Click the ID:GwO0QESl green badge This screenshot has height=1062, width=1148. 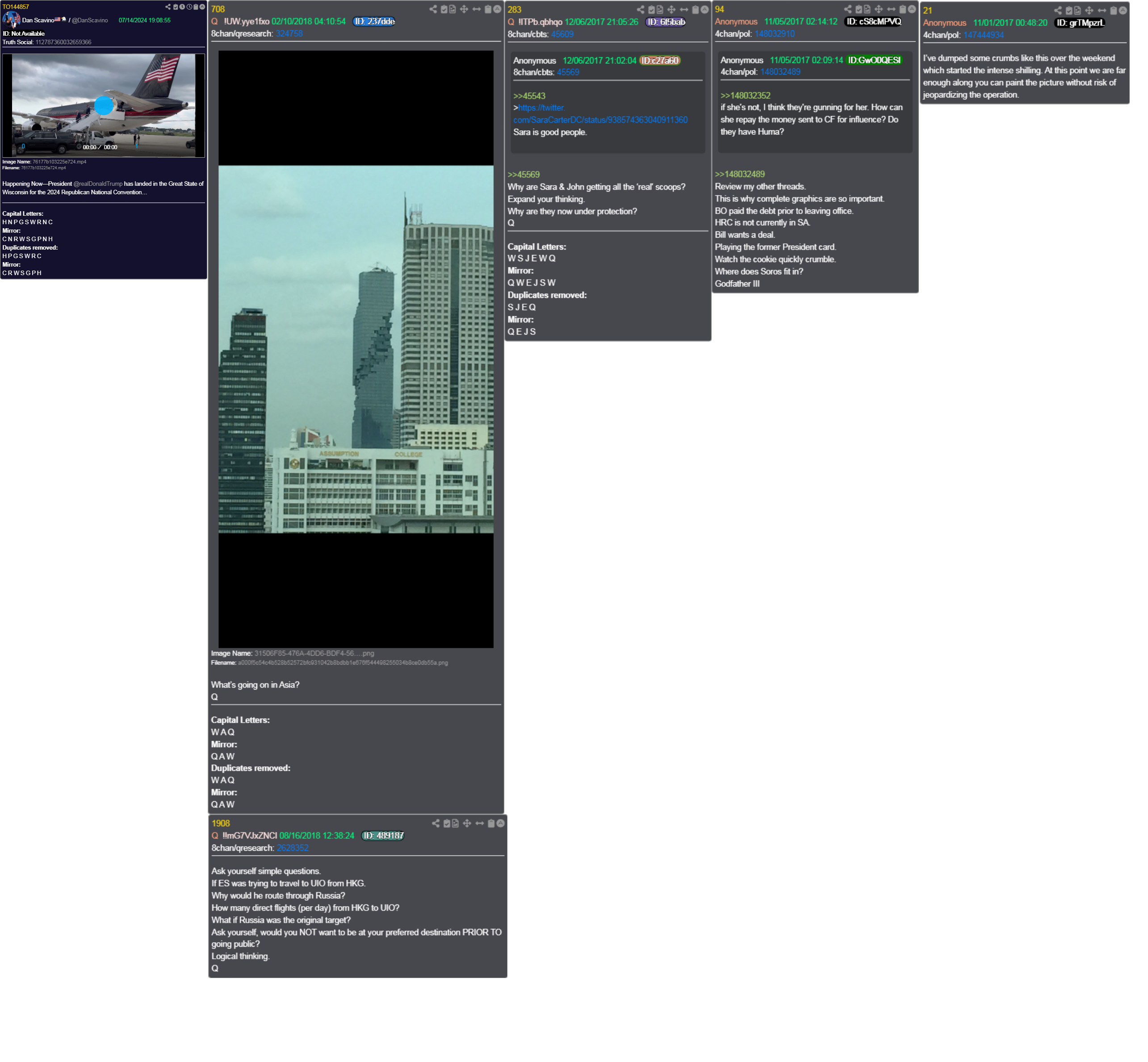pyautogui.click(x=874, y=60)
